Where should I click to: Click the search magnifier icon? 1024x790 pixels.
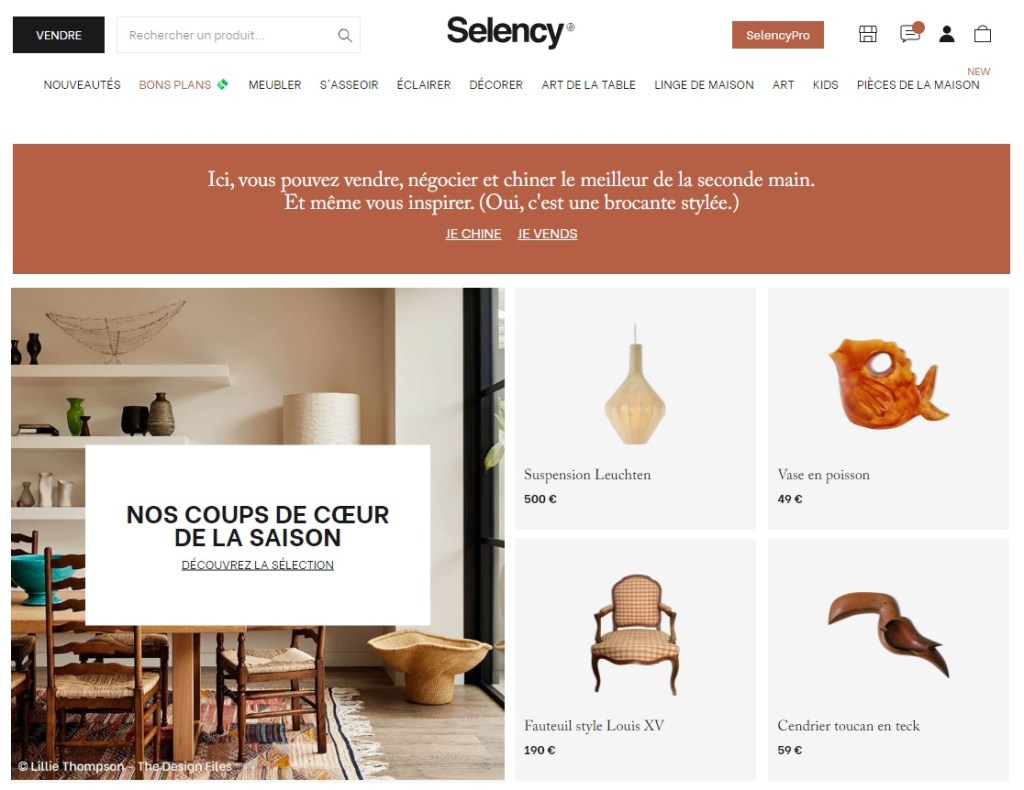pyautogui.click(x=344, y=35)
